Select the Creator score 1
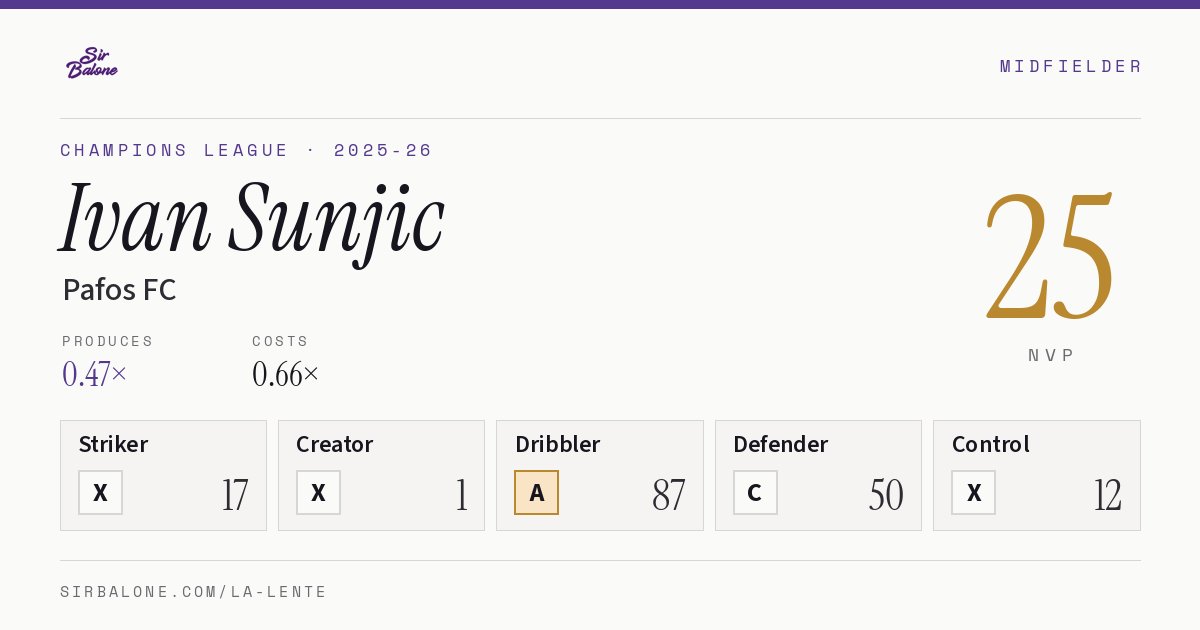This screenshot has width=1200, height=630. pyautogui.click(x=461, y=495)
